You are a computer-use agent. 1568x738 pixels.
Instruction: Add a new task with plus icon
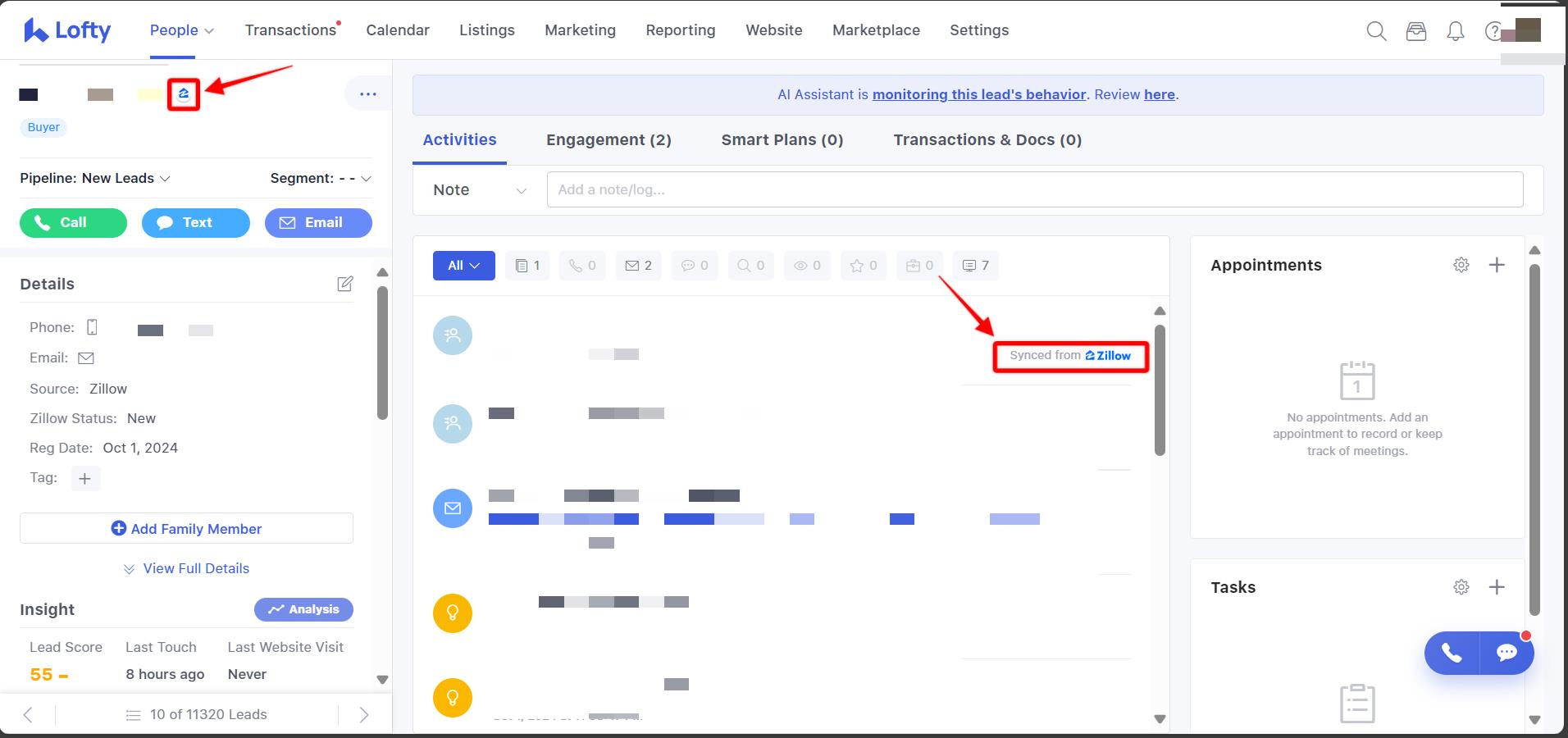[1497, 587]
